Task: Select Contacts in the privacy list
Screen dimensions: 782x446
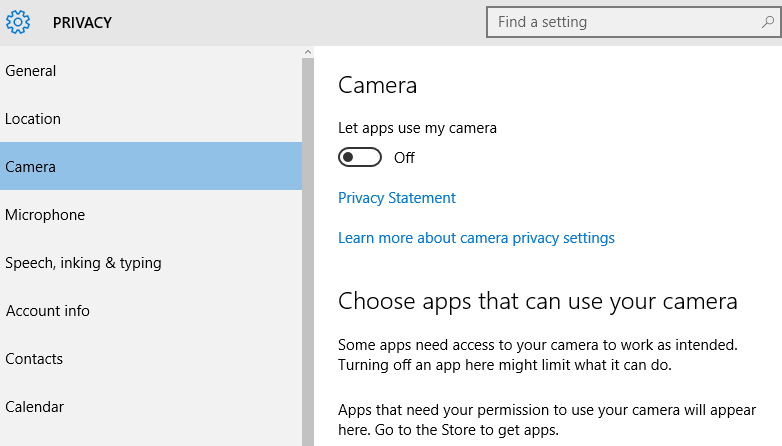Action: [151, 358]
